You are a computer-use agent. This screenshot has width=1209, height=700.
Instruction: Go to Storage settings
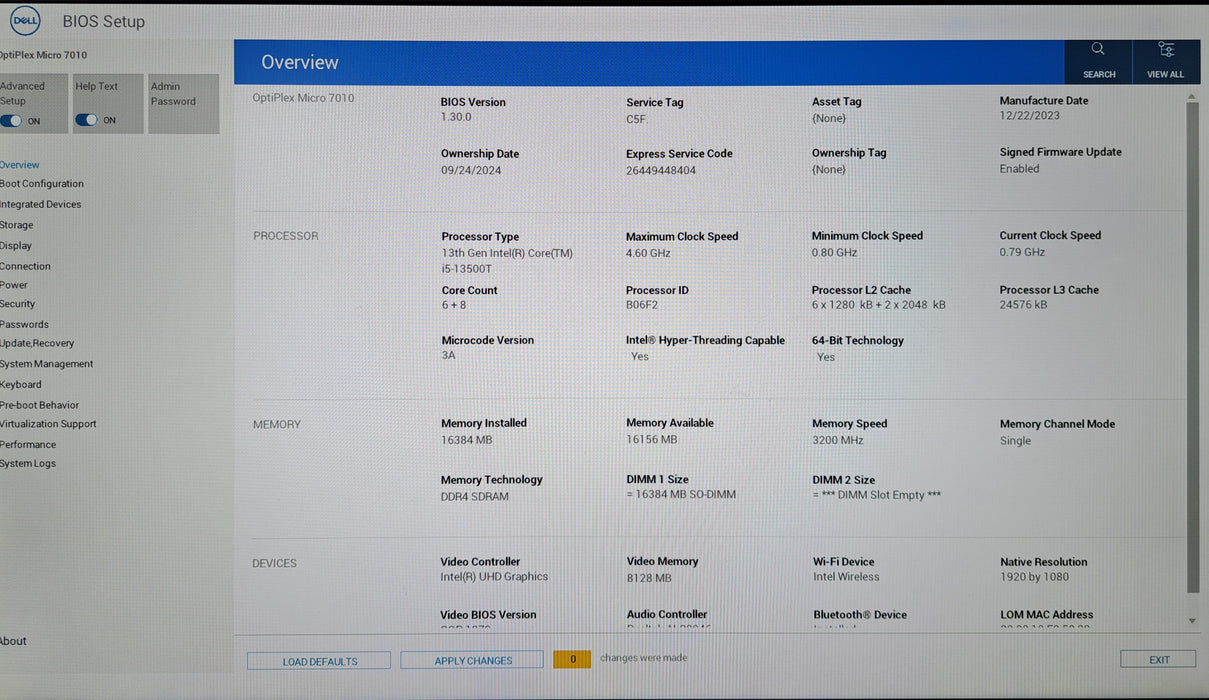coord(17,226)
